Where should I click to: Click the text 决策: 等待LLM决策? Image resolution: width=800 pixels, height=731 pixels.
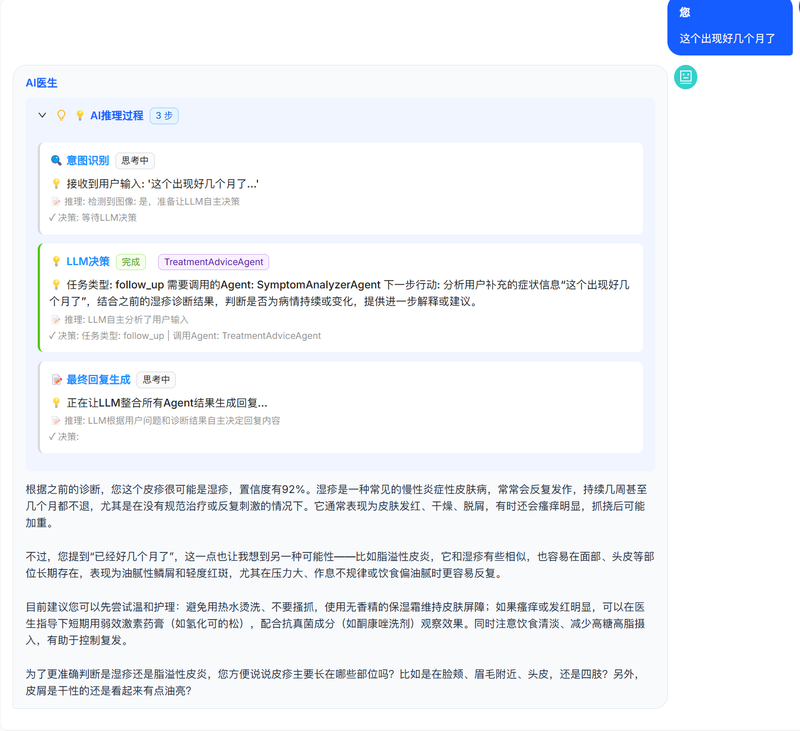pos(97,218)
